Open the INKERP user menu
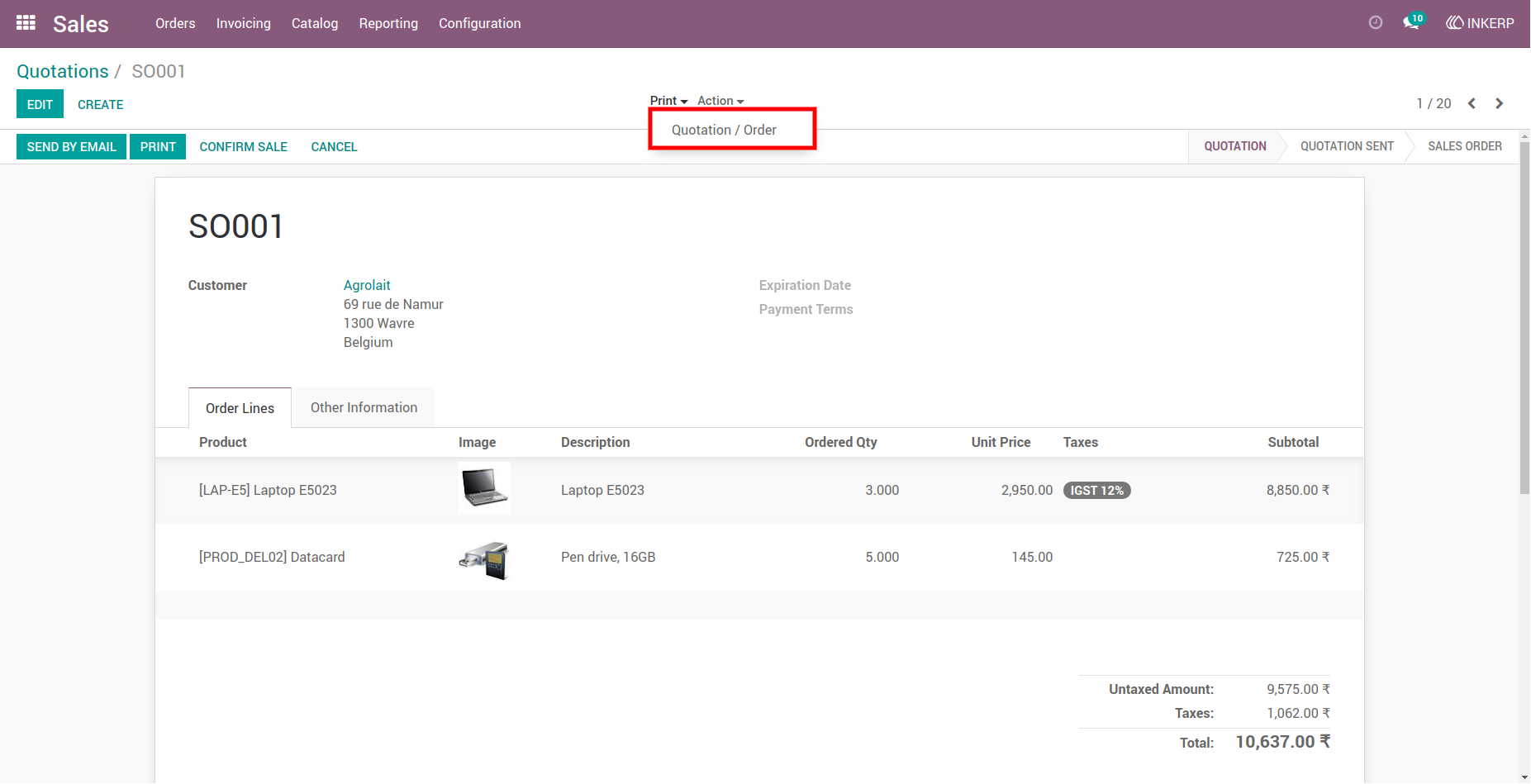Screen dimensions: 1531x784 (x=1480, y=23)
